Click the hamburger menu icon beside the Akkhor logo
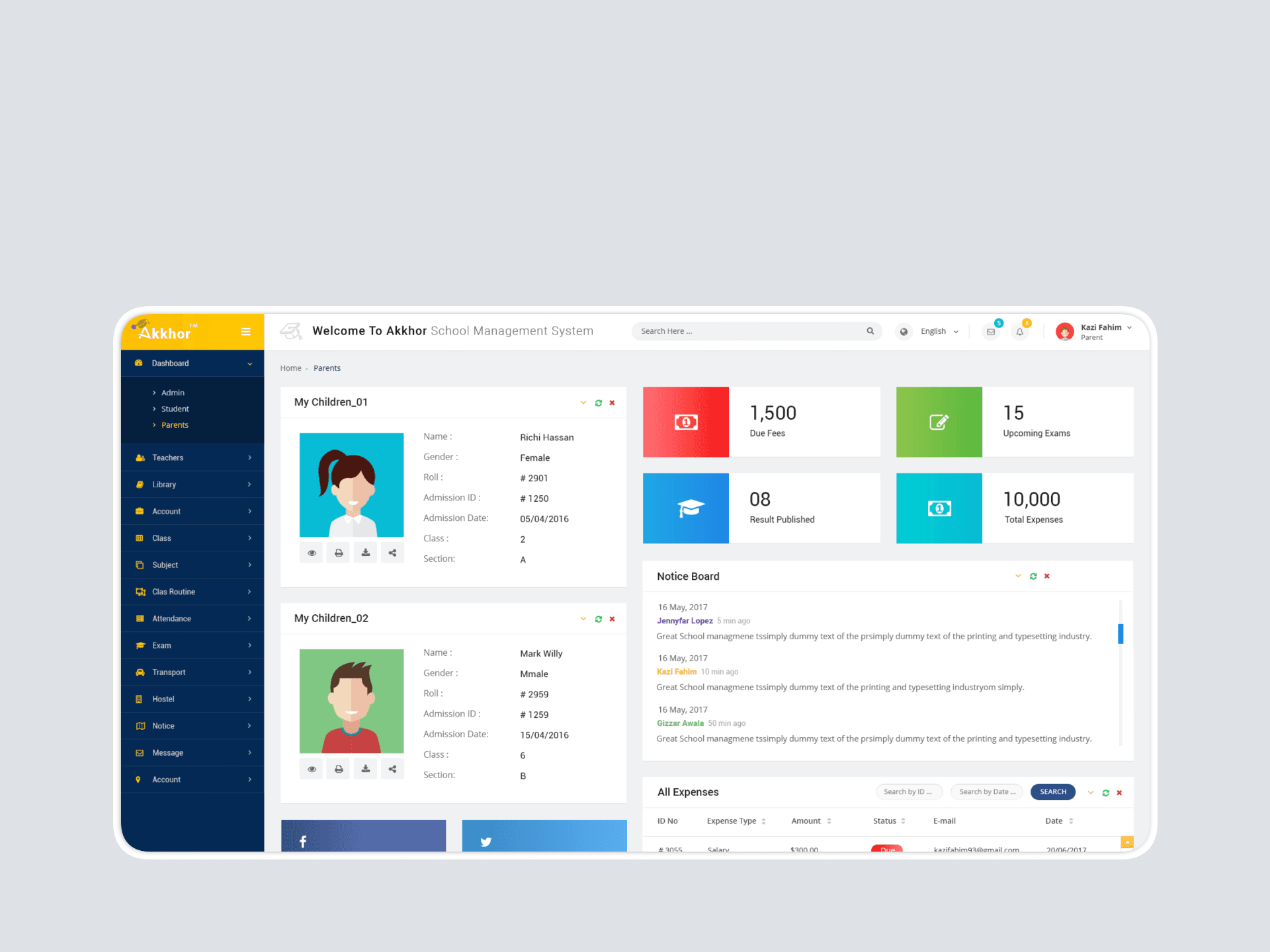Image resolution: width=1270 pixels, height=952 pixels. pyautogui.click(x=245, y=332)
